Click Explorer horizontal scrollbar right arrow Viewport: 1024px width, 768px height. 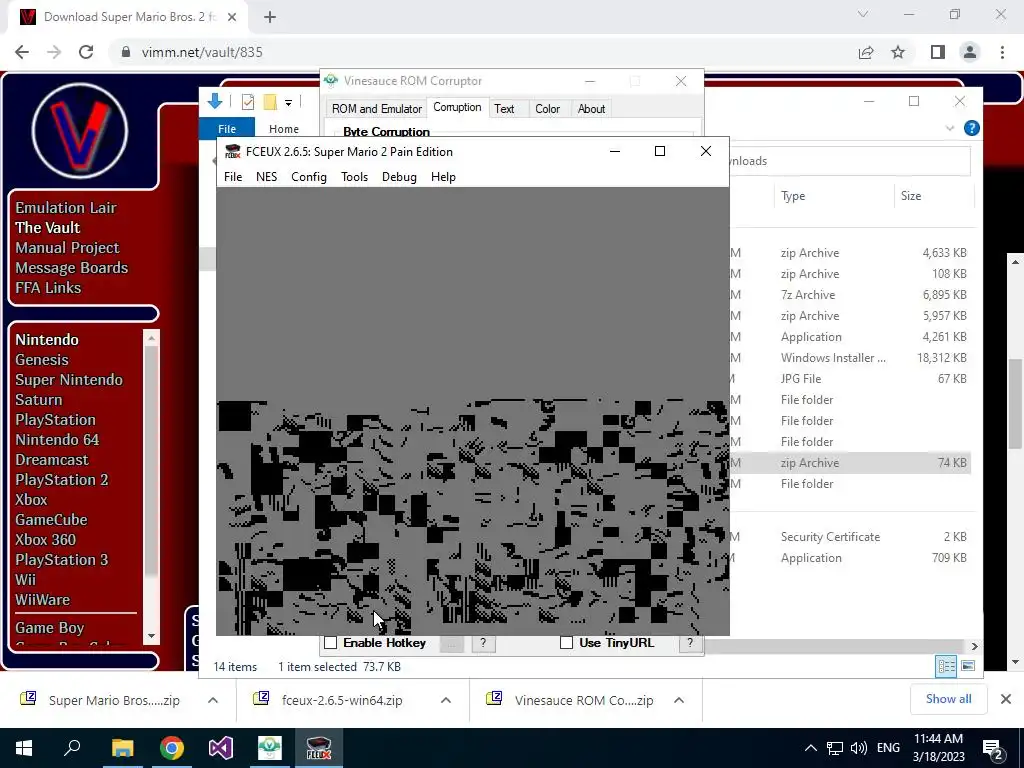[x=974, y=647]
